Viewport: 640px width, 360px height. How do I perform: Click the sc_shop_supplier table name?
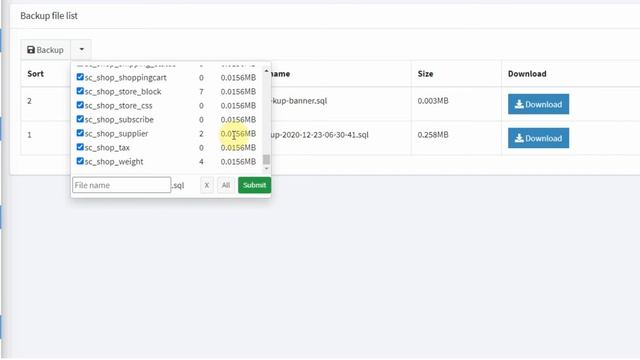pos(116,133)
